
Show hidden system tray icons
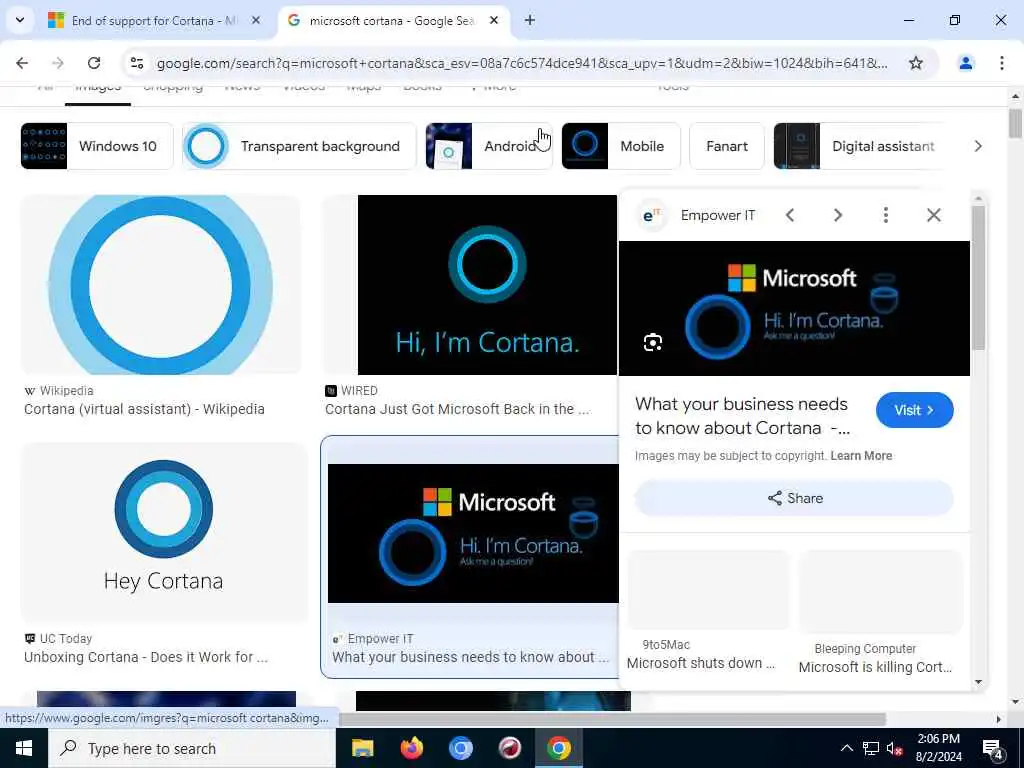846,748
